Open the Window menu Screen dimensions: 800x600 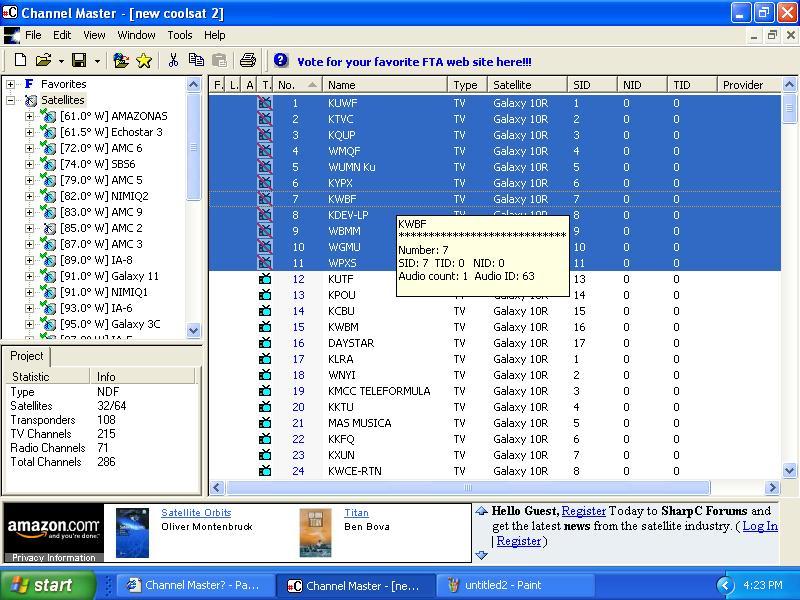136,35
